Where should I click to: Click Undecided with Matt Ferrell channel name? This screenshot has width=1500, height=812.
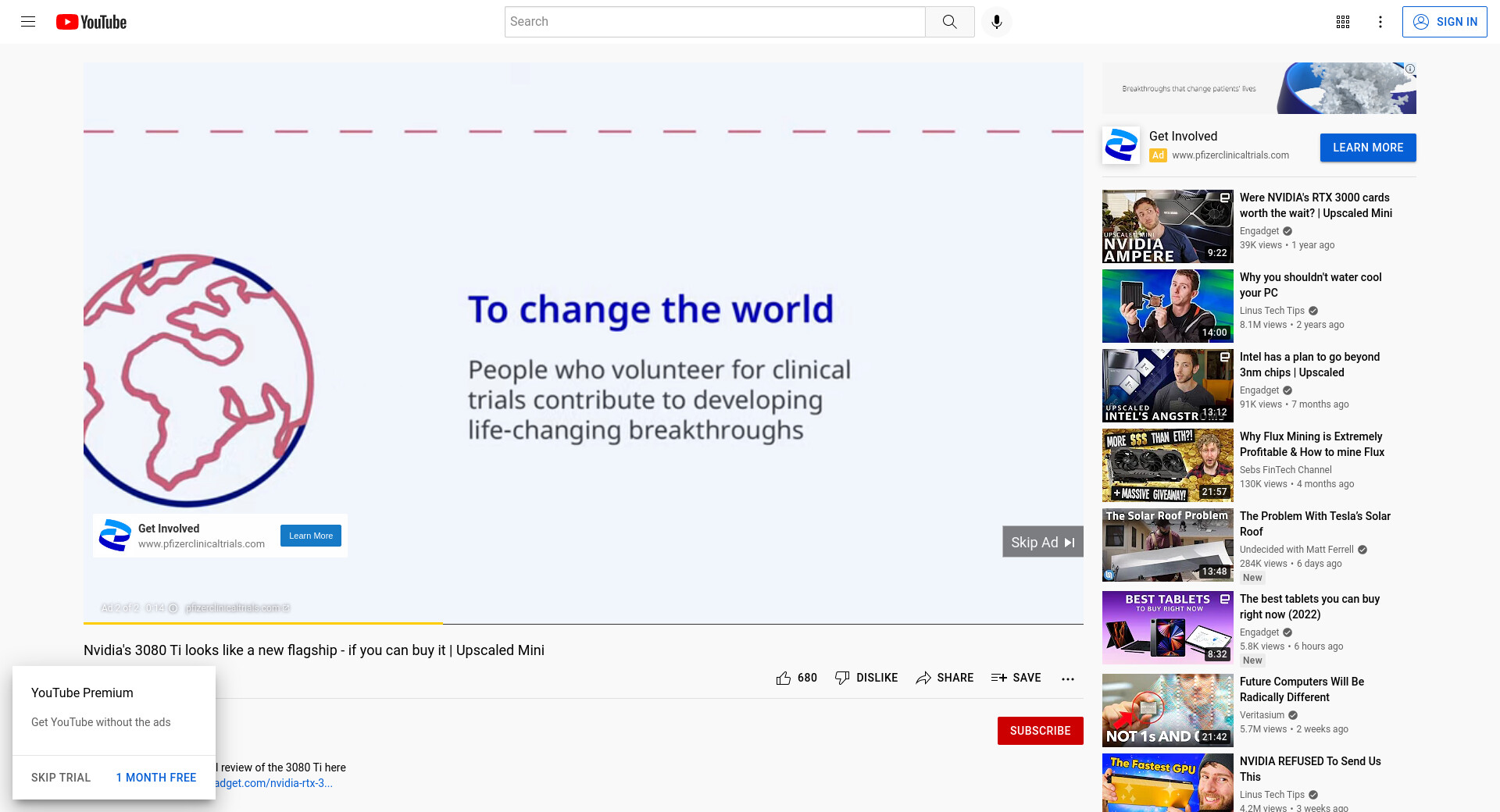[1296, 550]
